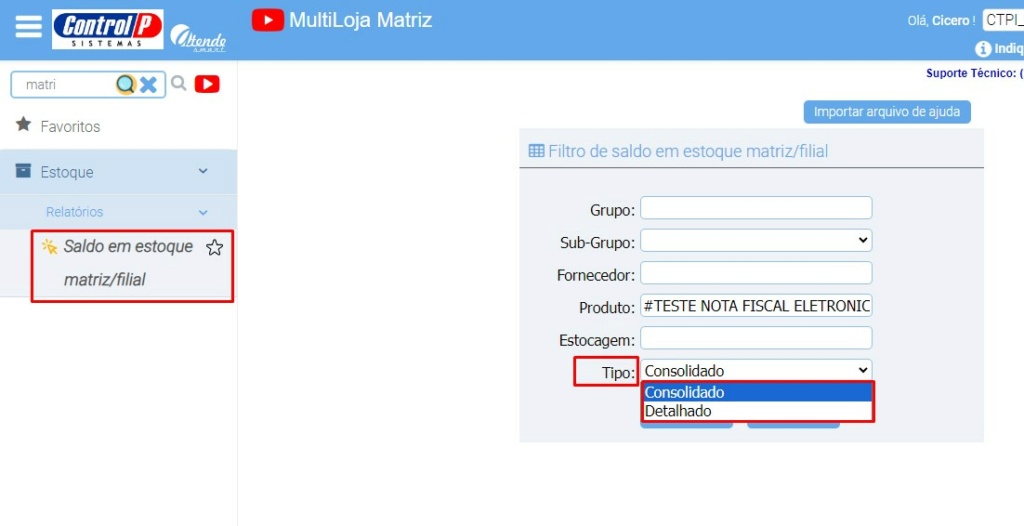Click the CTPI field at top right
1024x526 pixels.
[1003, 20]
